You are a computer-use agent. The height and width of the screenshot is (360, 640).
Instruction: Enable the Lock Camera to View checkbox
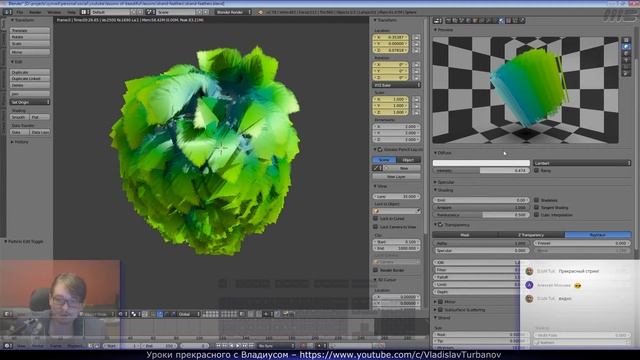[376, 227]
